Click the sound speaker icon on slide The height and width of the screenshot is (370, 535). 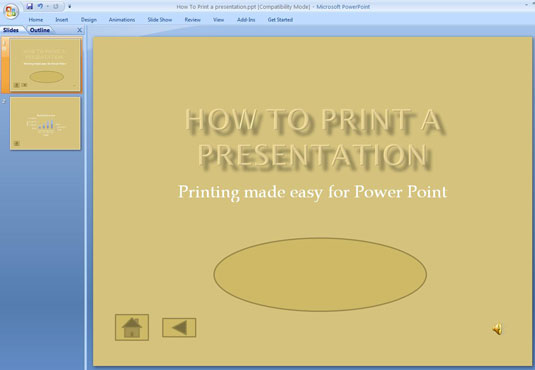497,329
